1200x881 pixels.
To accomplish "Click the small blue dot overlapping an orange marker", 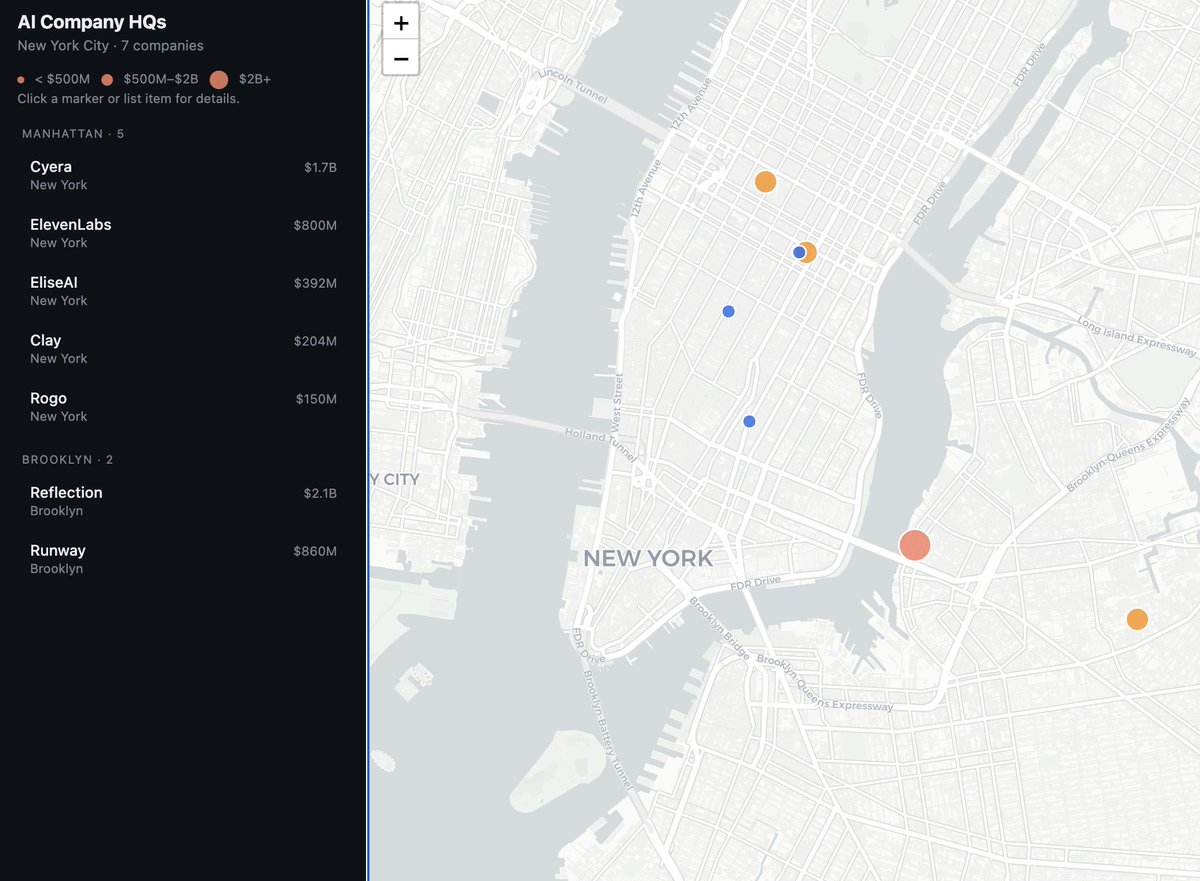I will click(x=799, y=252).
